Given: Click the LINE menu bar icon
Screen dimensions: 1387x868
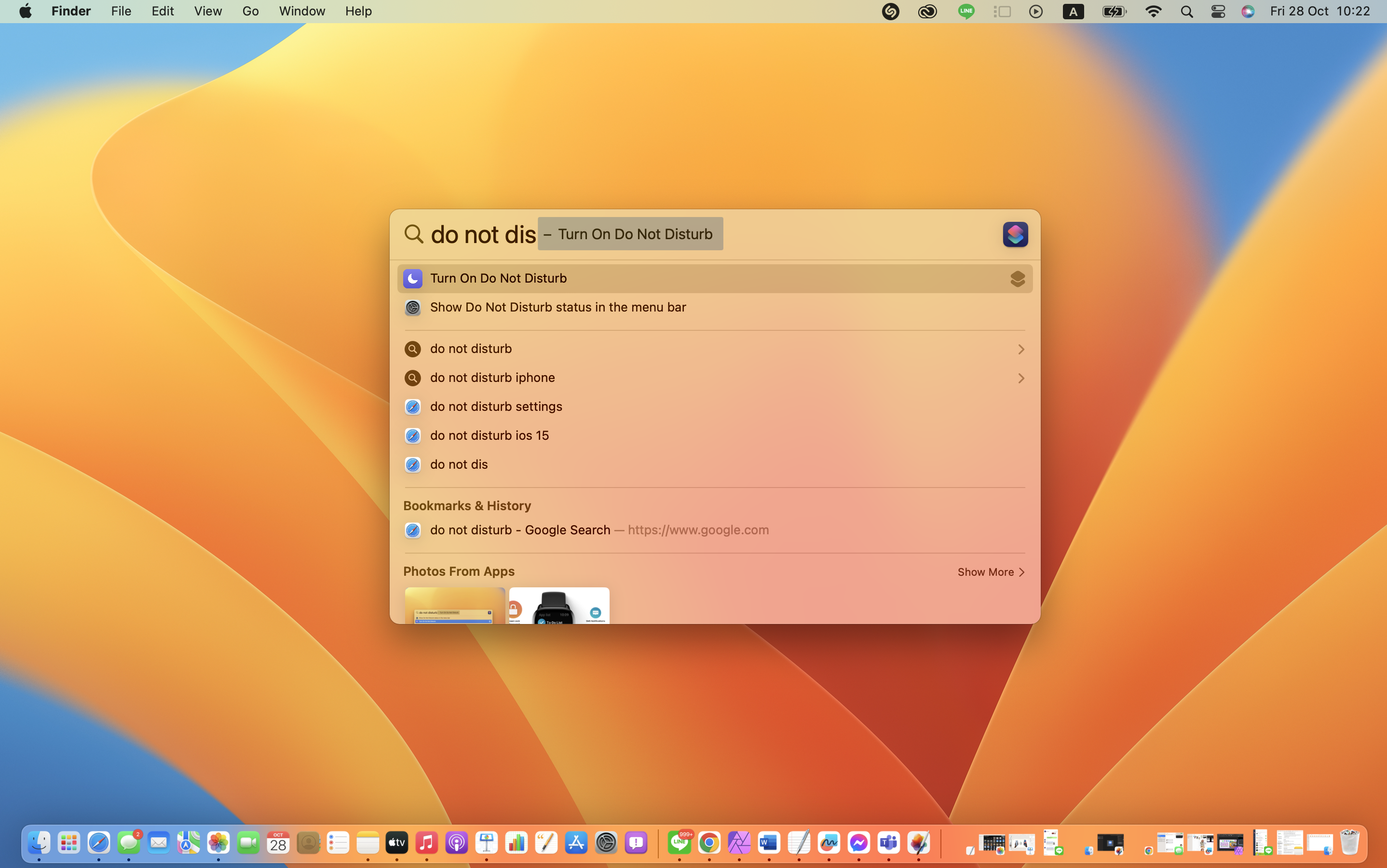Looking at the screenshot, I should (965, 12).
